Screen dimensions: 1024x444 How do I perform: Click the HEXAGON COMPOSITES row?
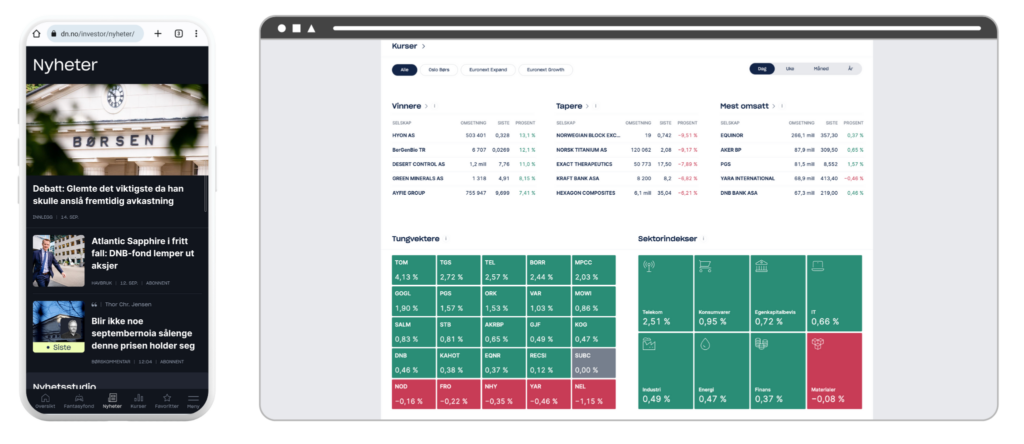point(628,193)
